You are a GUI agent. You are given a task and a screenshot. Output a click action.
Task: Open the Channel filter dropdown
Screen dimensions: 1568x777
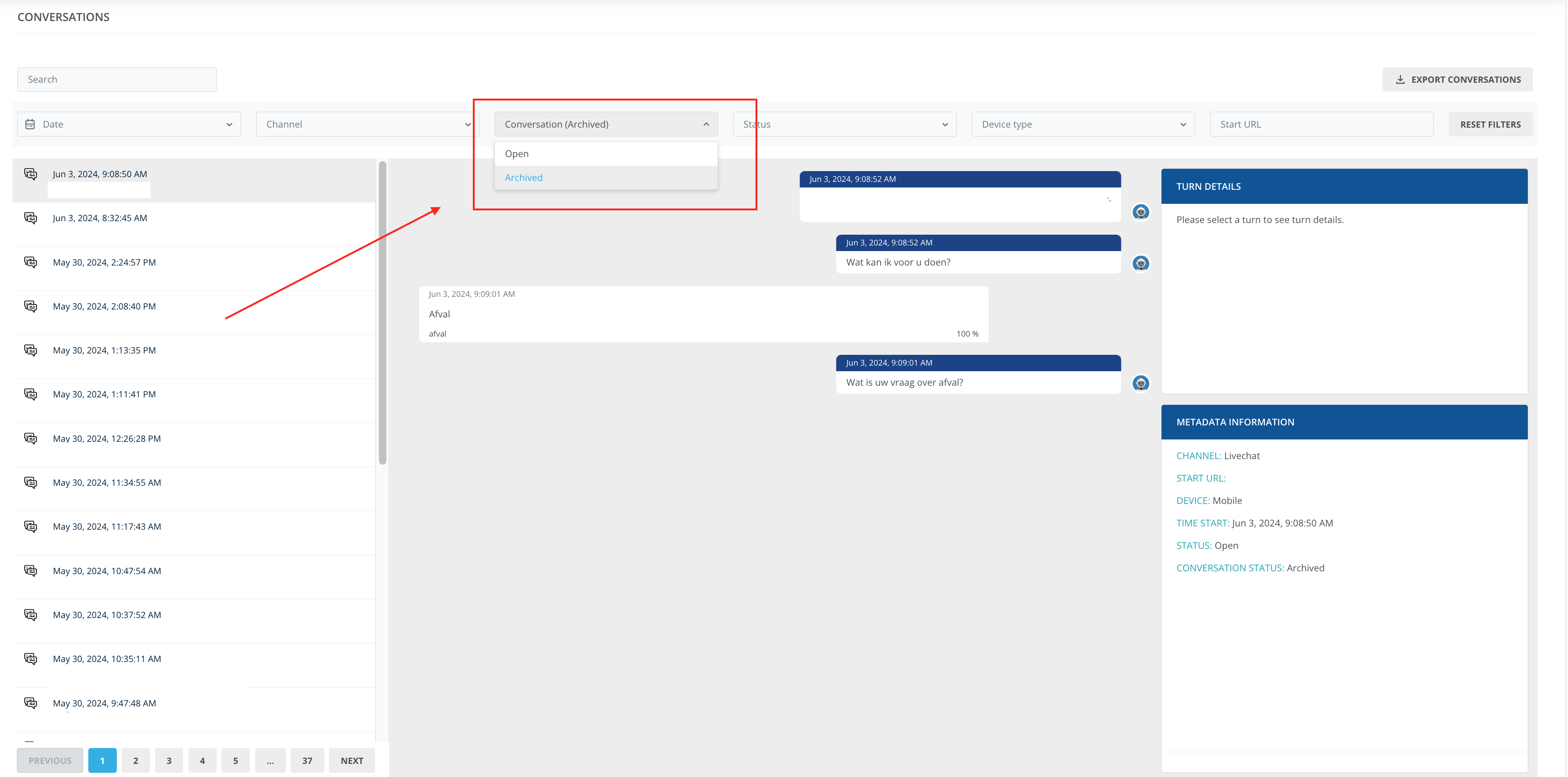[368, 124]
